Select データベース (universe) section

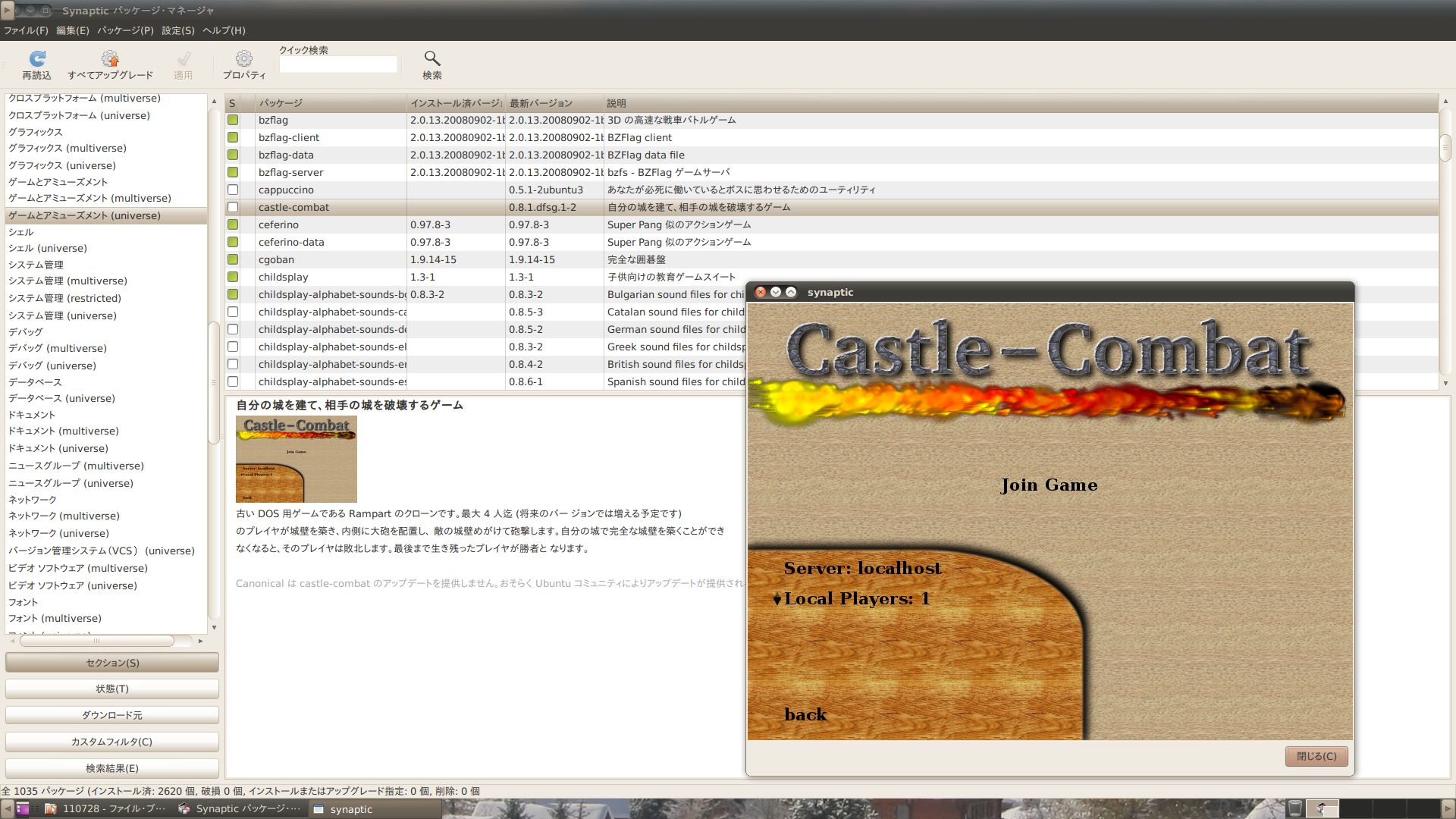click(106, 398)
